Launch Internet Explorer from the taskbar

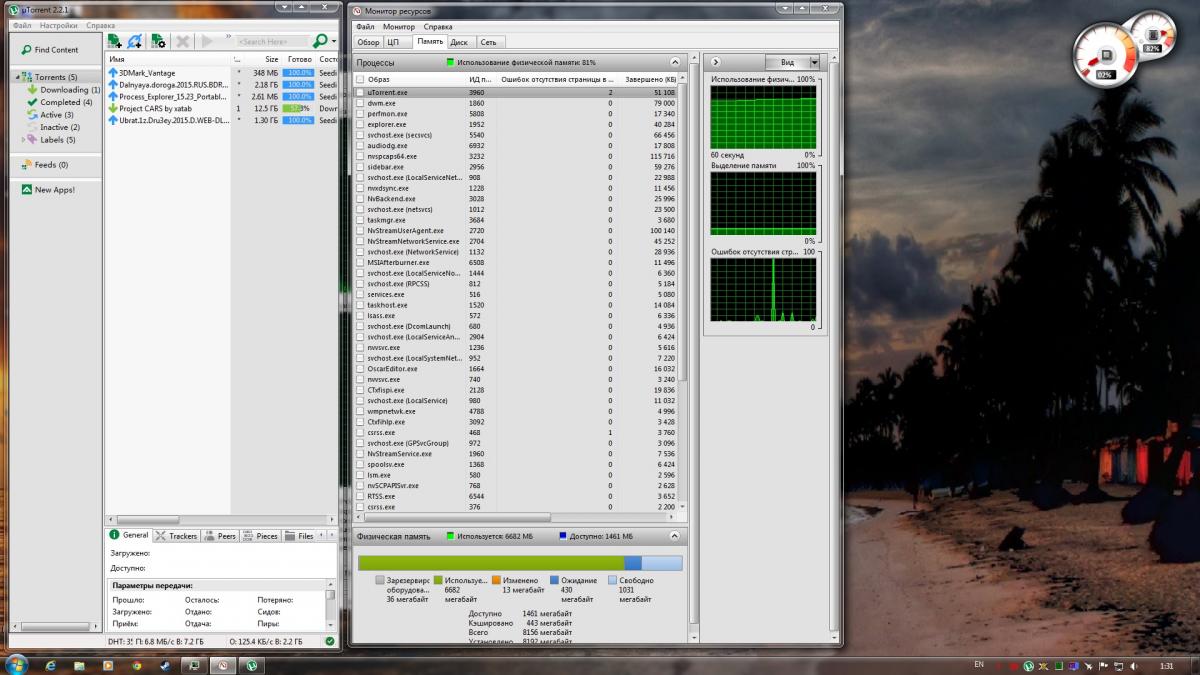click(x=50, y=665)
